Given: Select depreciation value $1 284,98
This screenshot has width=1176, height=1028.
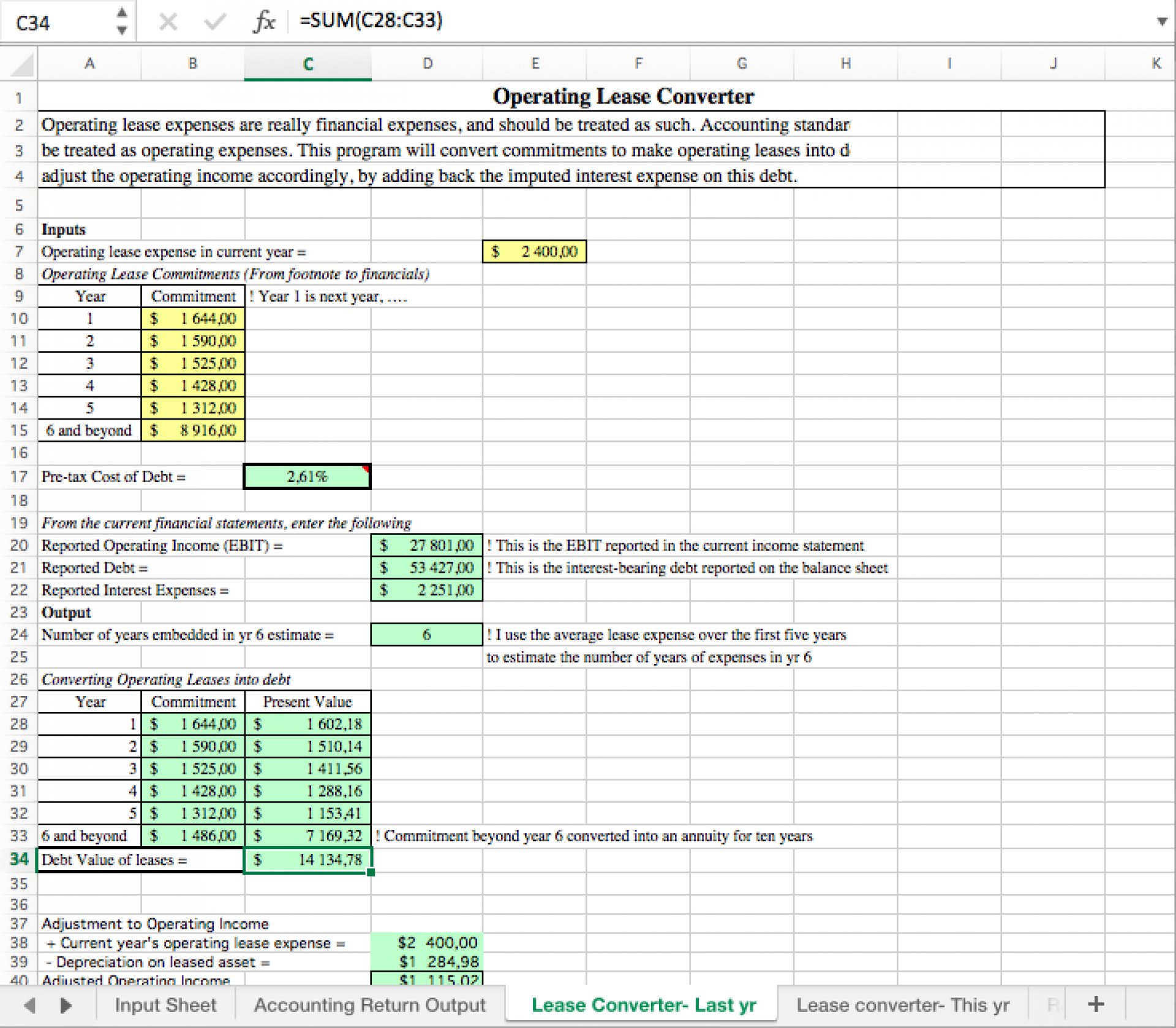Looking at the screenshot, I should (426, 962).
